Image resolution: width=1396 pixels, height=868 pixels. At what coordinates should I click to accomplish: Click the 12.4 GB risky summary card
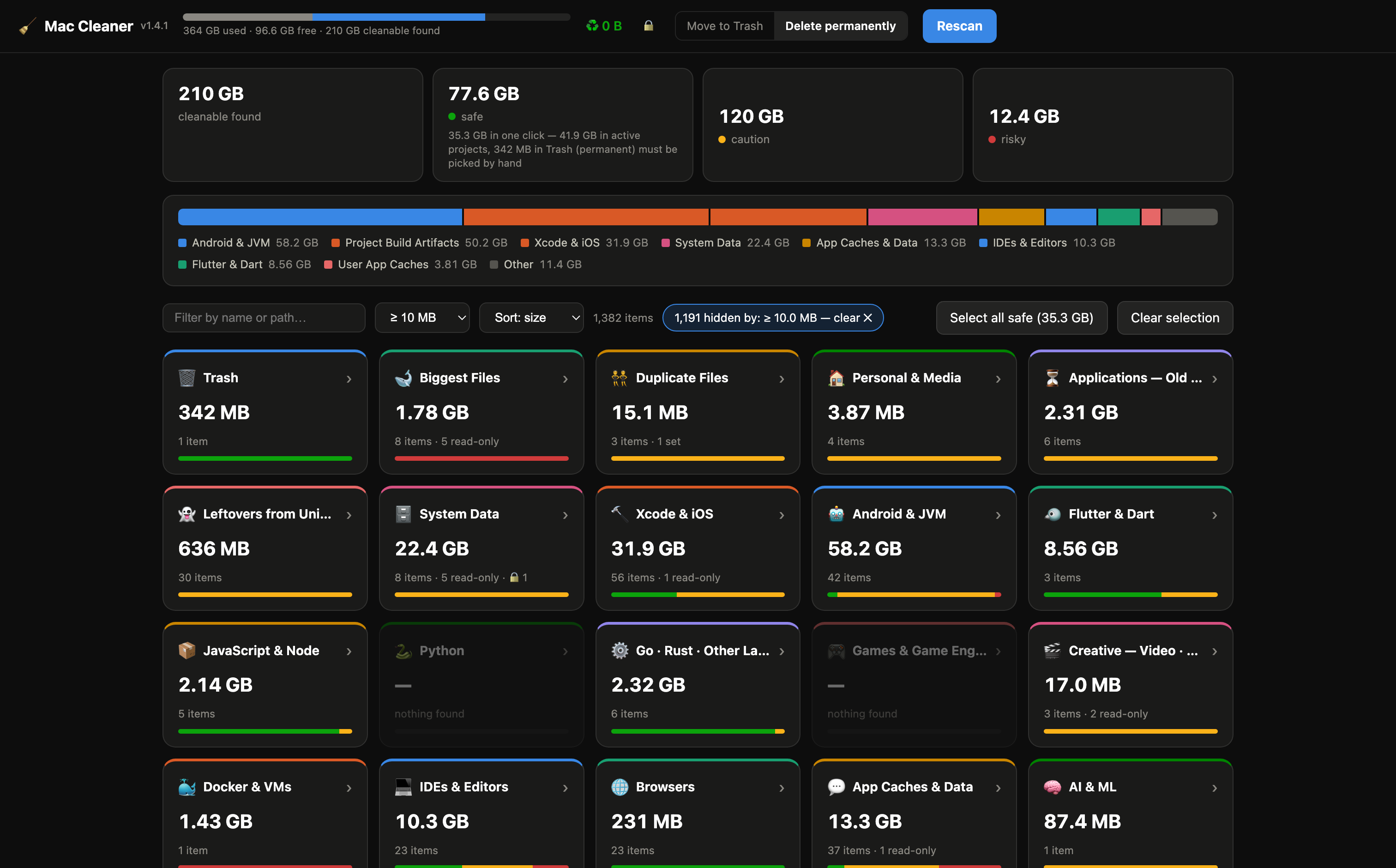[x=1103, y=125]
